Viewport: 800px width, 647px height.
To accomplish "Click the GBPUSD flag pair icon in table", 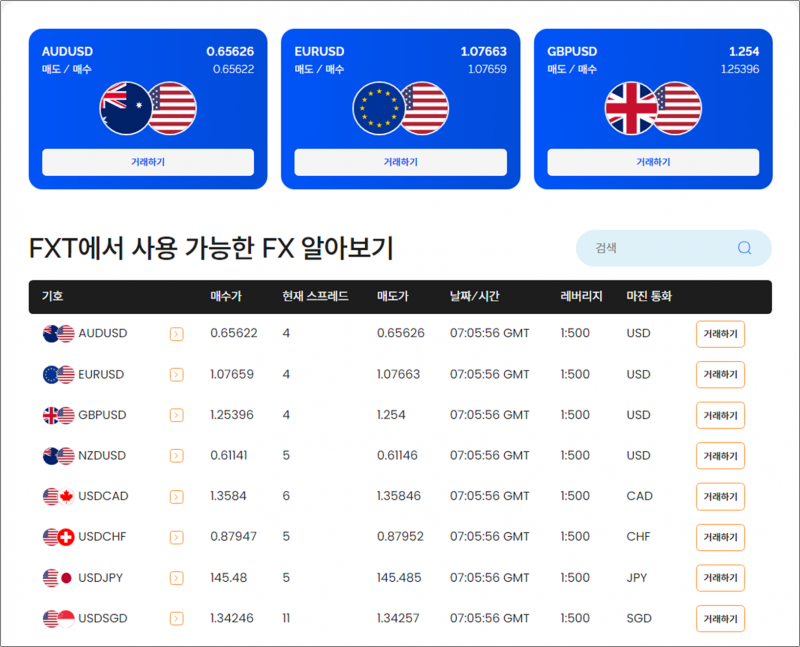I will point(59,415).
